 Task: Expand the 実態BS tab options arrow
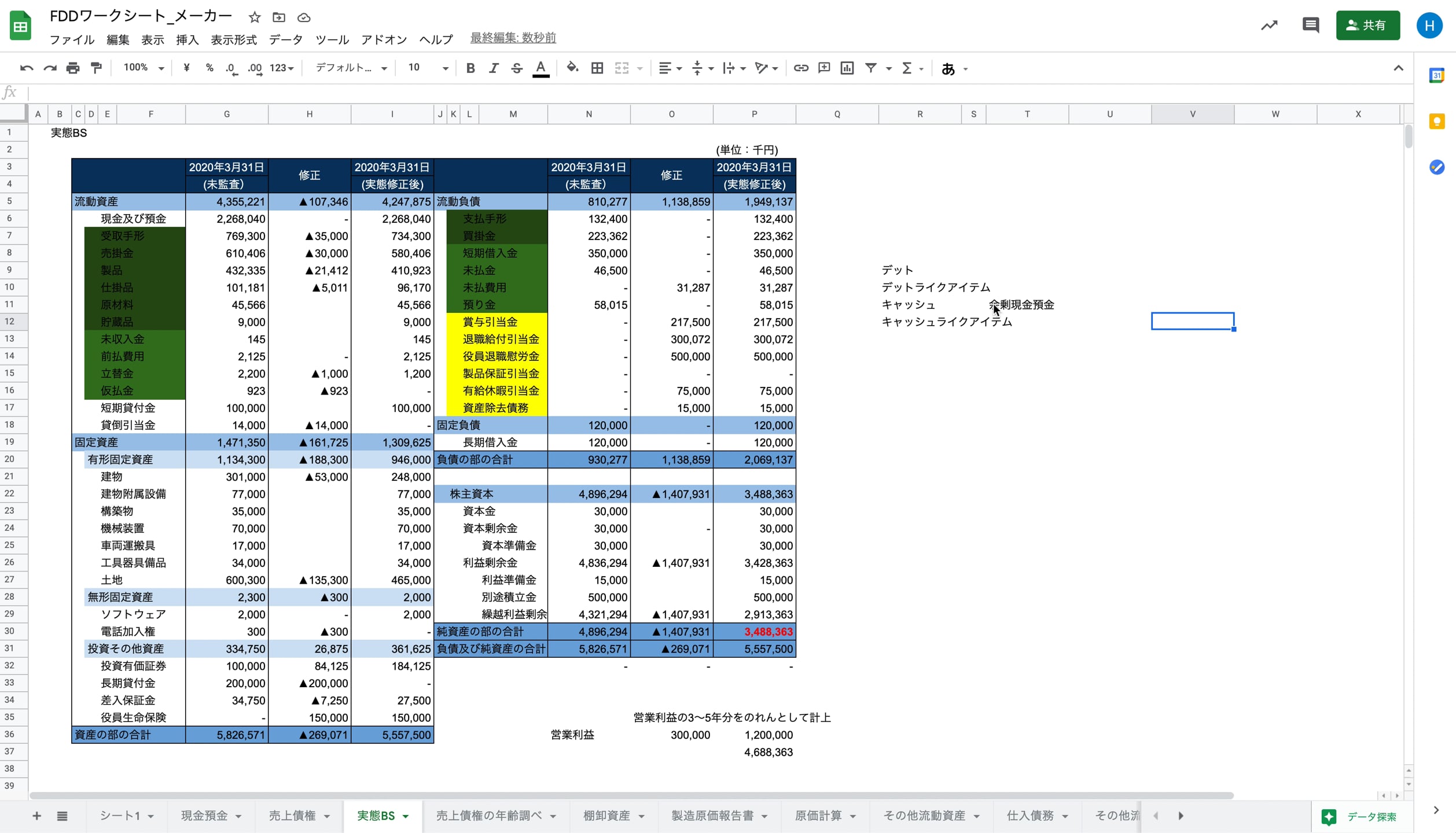click(x=406, y=816)
